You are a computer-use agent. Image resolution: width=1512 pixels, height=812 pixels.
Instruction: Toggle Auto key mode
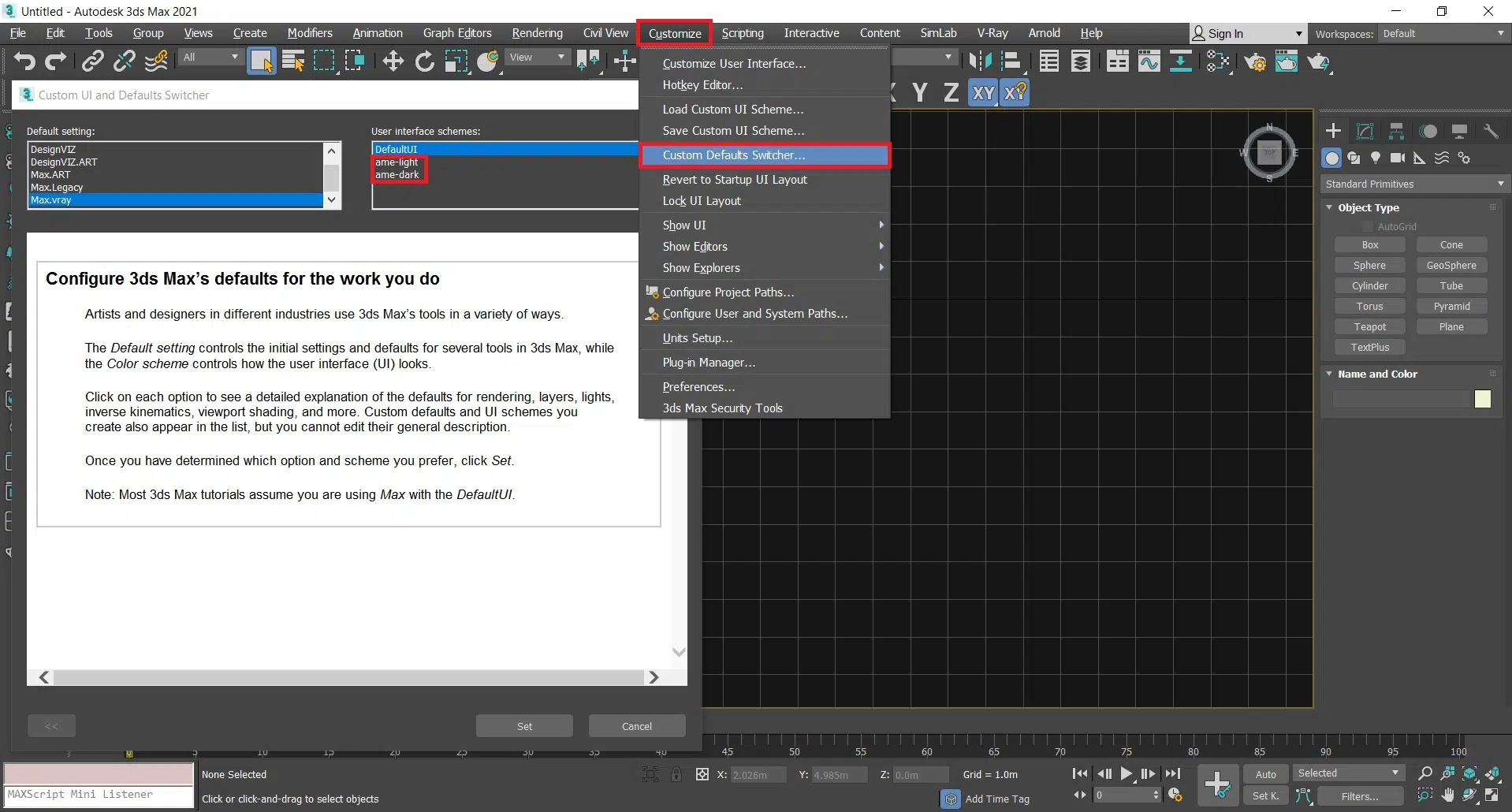tap(1265, 774)
